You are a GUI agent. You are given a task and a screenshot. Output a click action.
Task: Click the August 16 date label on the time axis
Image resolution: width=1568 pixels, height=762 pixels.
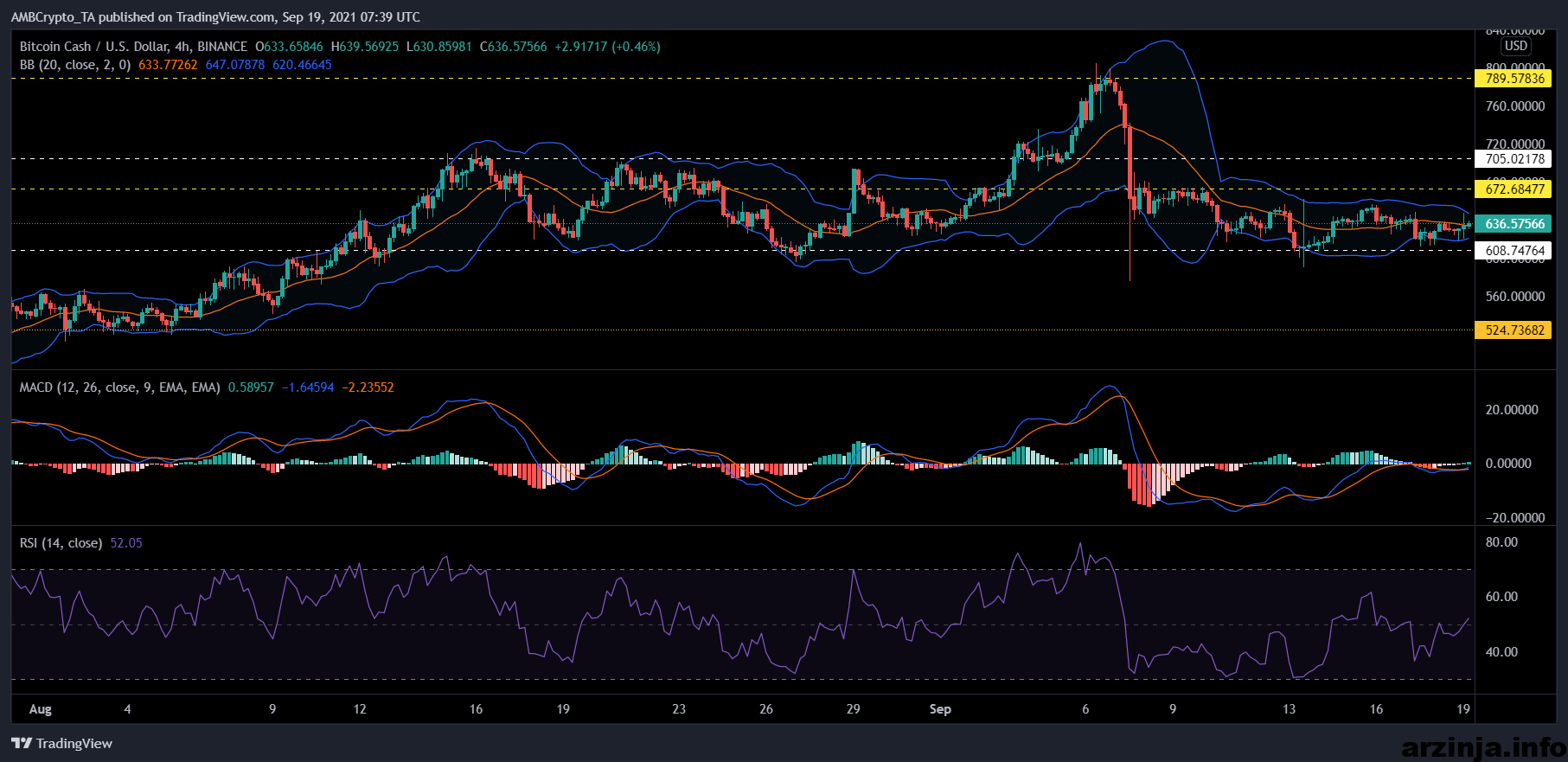[x=476, y=709]
